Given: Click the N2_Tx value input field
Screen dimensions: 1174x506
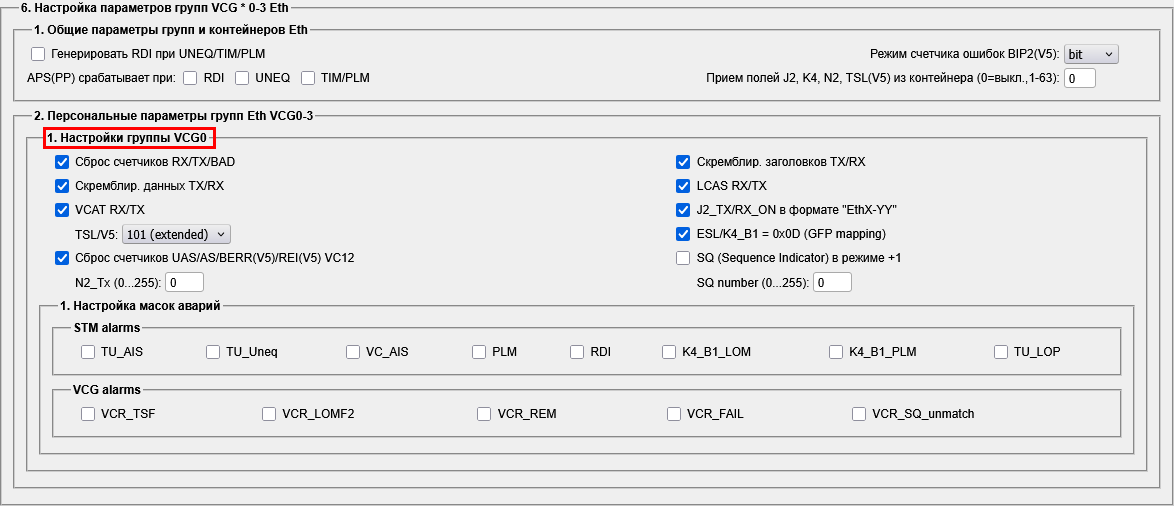Looking at the screenshot, I should 184,282.
